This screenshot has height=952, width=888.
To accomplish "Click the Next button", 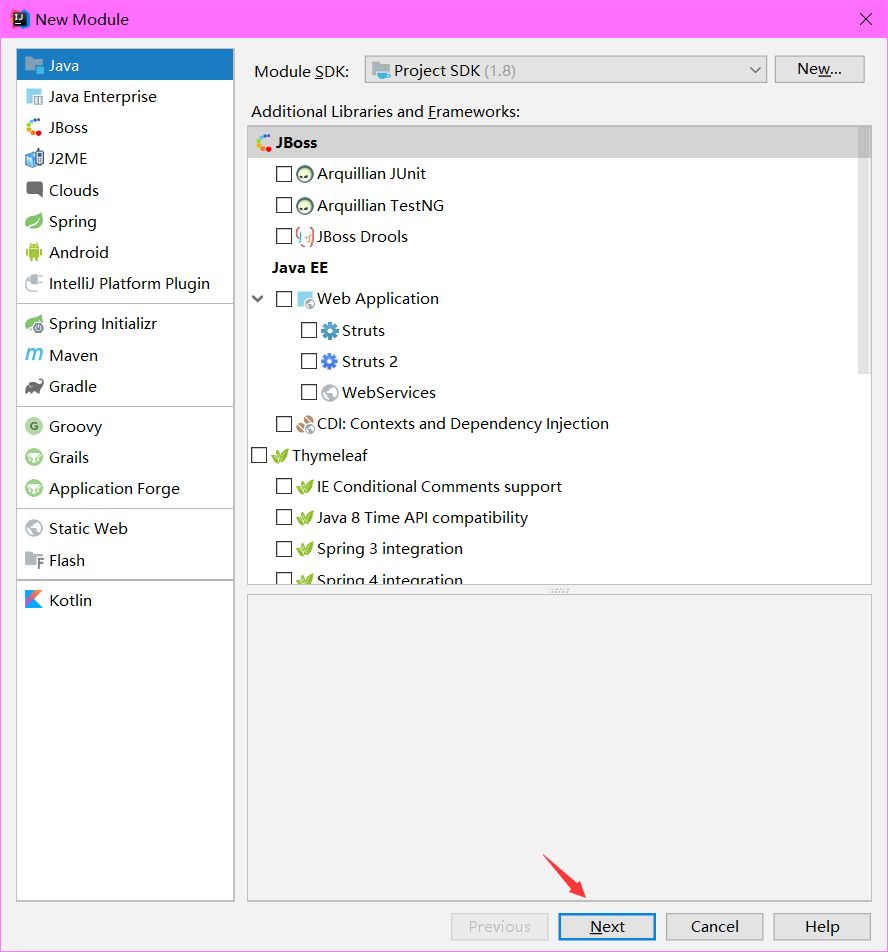I will click(607, 926).
